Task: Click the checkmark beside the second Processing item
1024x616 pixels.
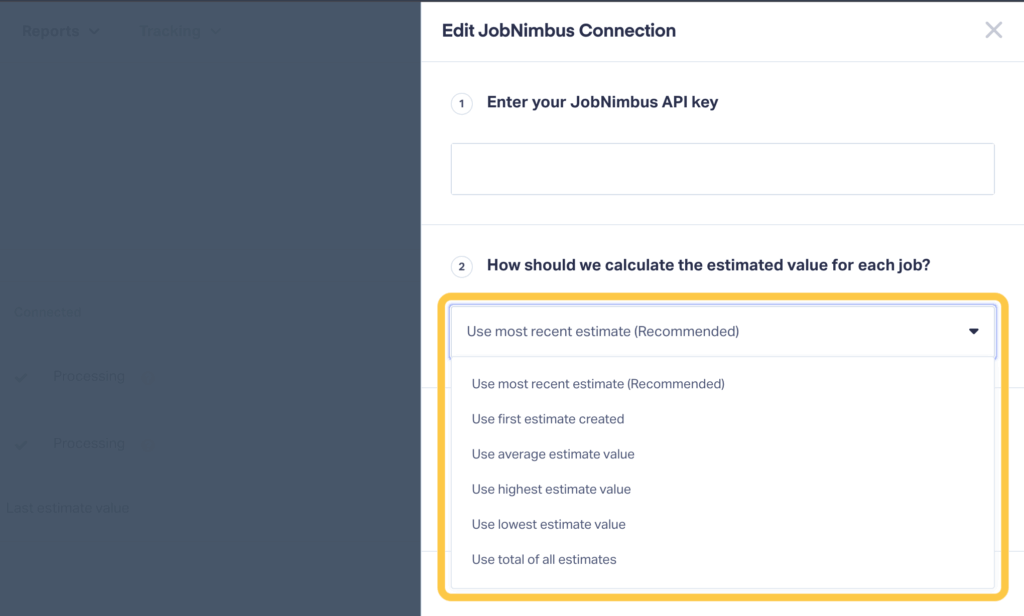Action: tap(22, 443)
